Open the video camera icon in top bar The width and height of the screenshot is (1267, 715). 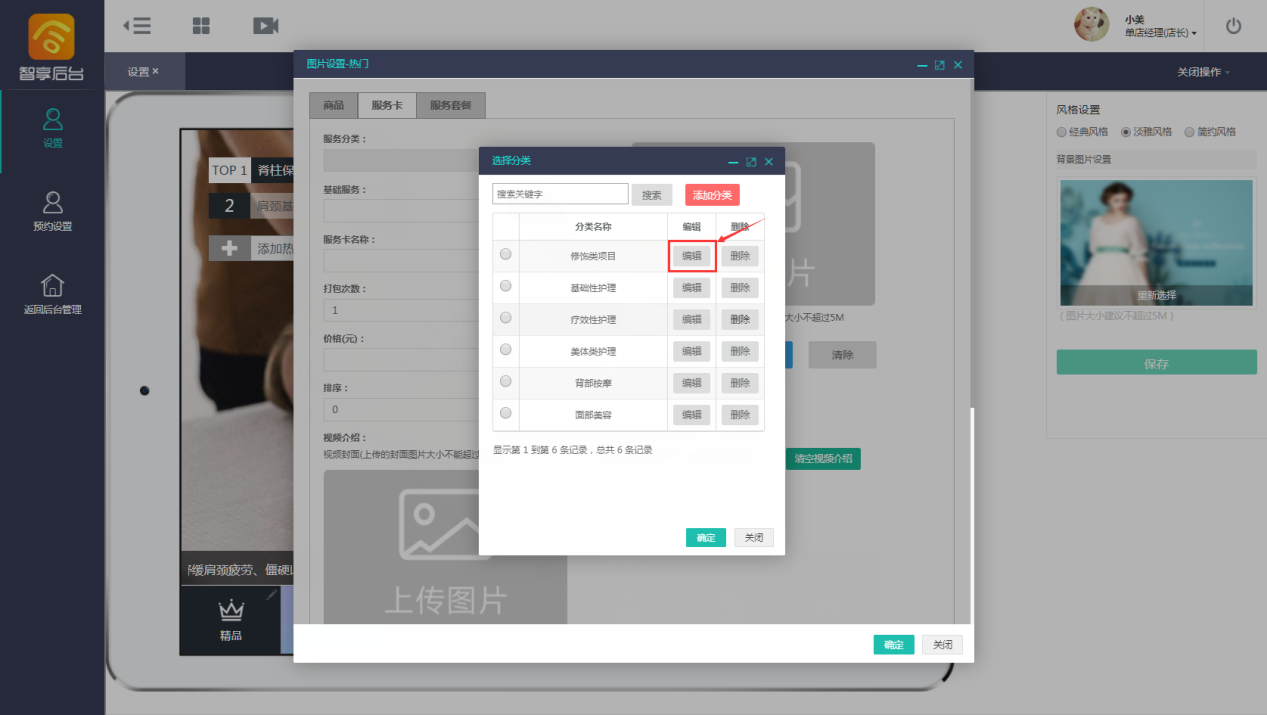(x=266, y=26)
